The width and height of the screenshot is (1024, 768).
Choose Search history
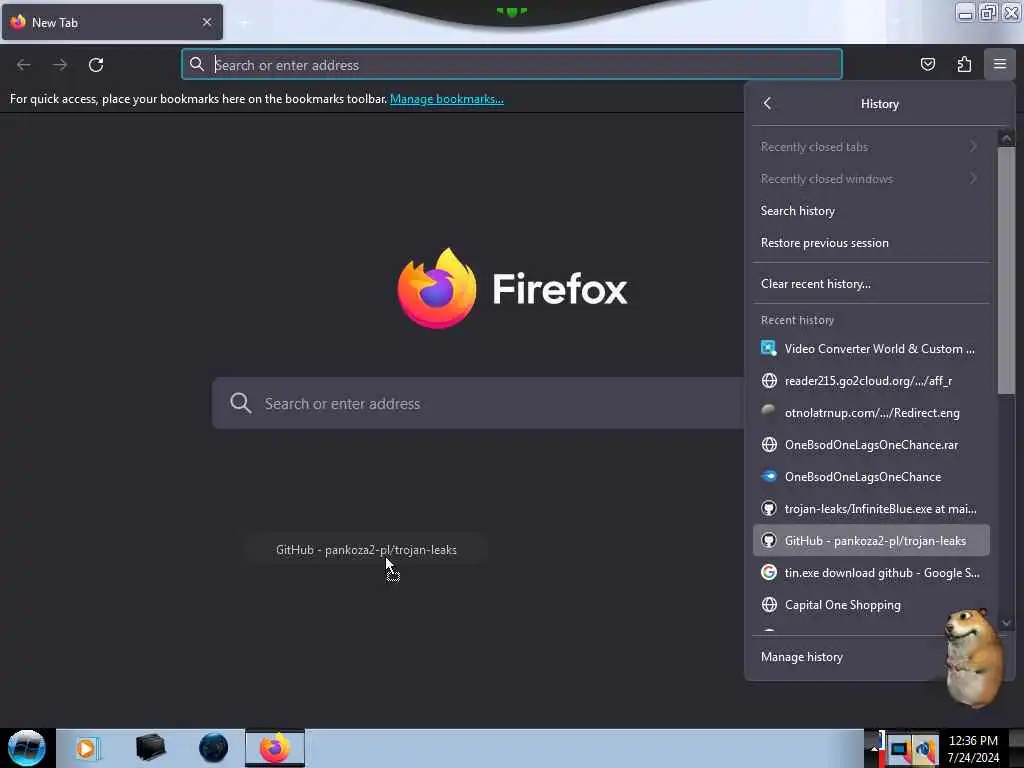pos(871,210)
